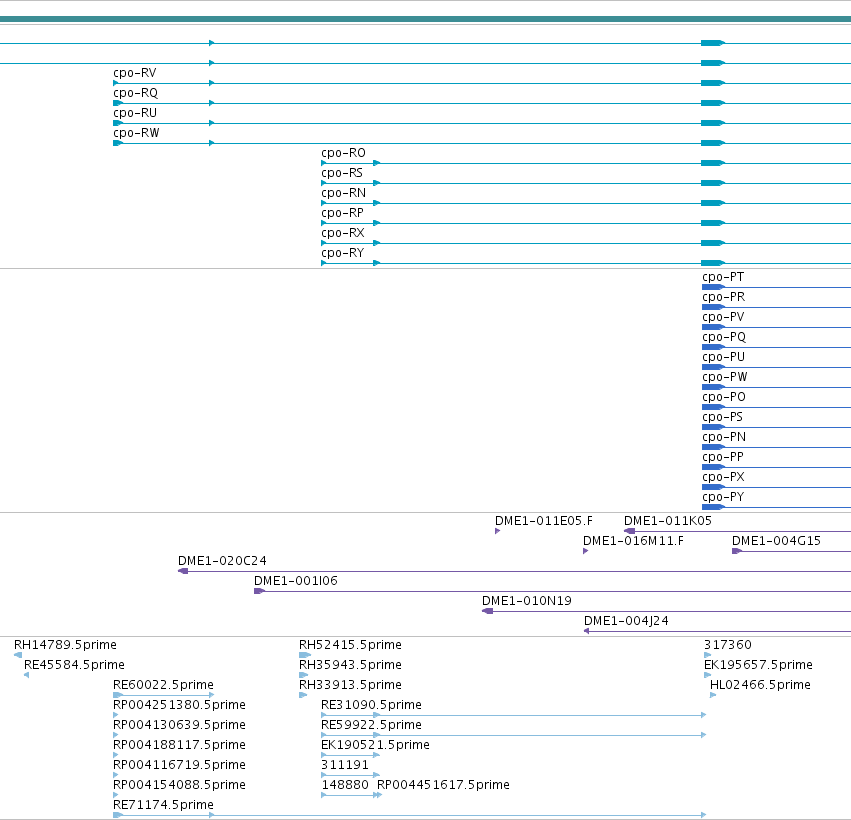
Task: Click the teal gene span bar at top
Action: (x=426, y=20)
